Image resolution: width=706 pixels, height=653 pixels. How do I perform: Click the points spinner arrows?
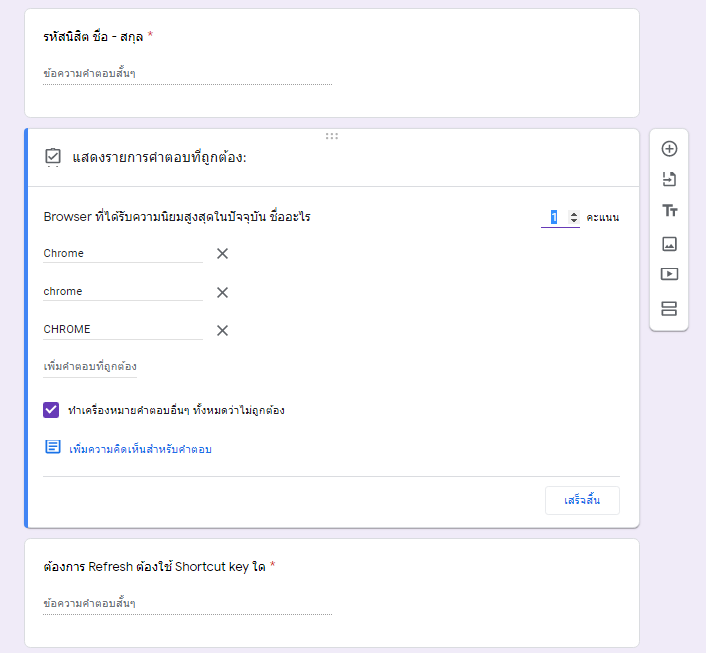point(573,217)
